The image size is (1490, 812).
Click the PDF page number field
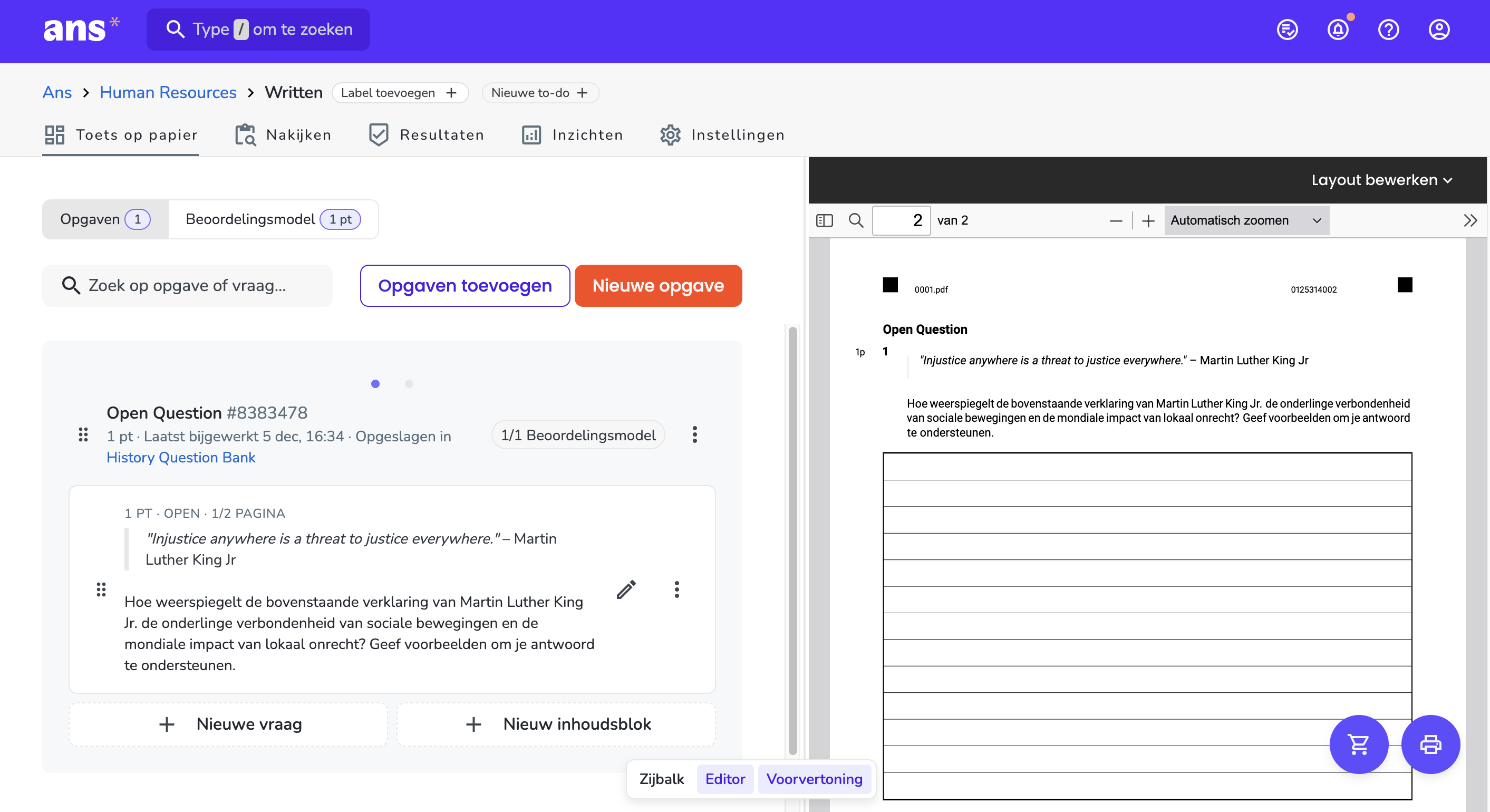[x=901, y=220]
